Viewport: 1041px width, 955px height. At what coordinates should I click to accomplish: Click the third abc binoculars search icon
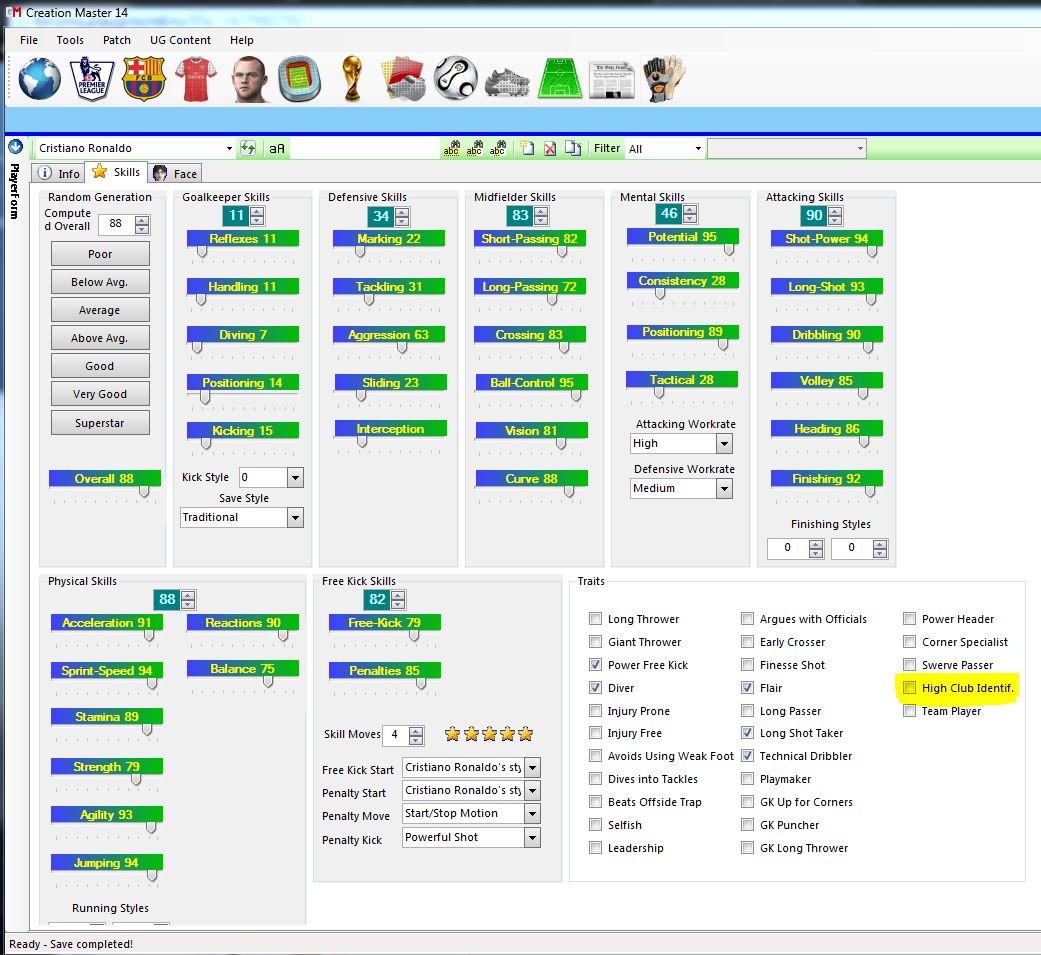(497, 148)
